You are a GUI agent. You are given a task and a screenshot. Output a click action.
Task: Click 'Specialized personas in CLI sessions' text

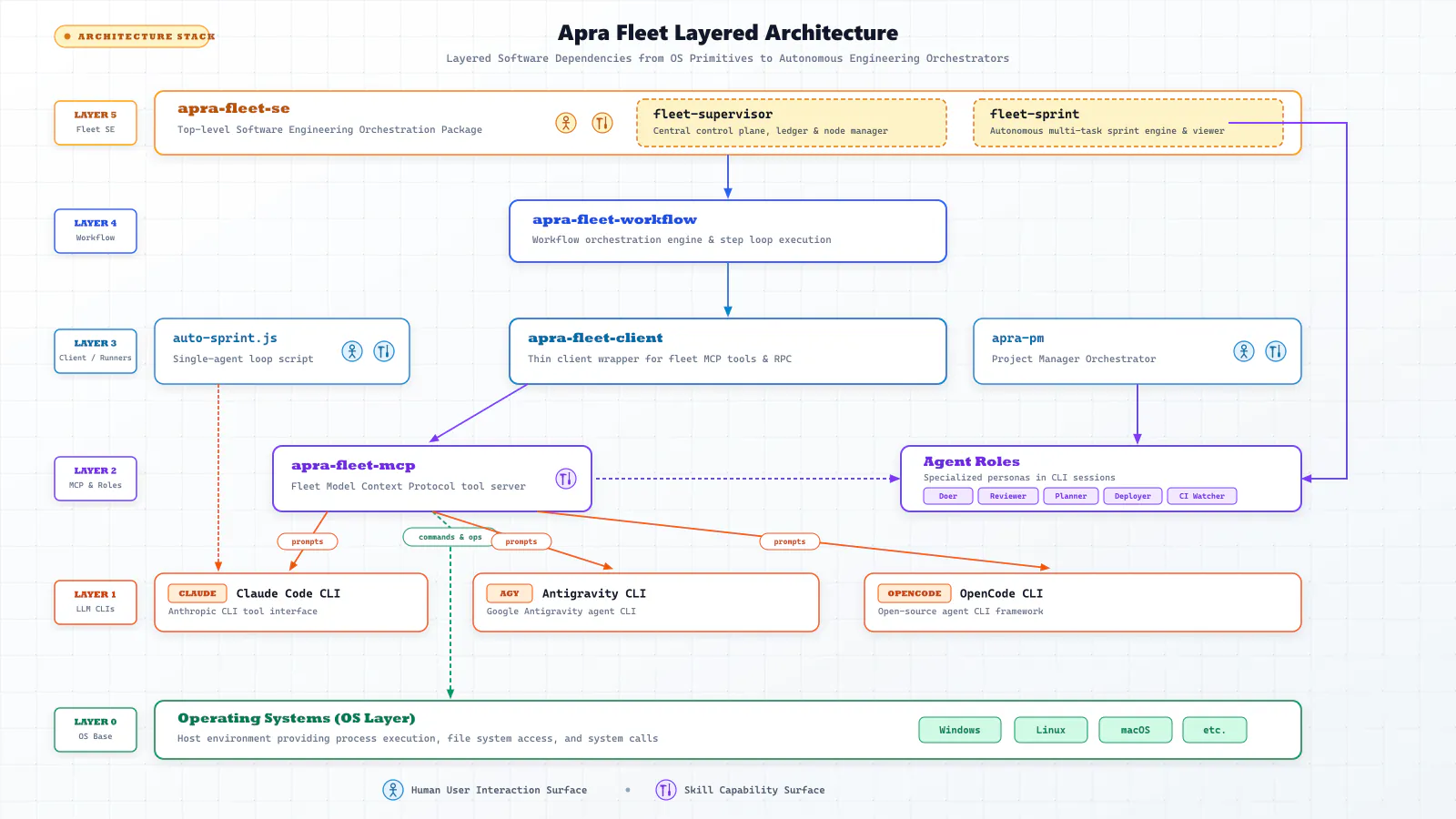tap(1019, 478)
